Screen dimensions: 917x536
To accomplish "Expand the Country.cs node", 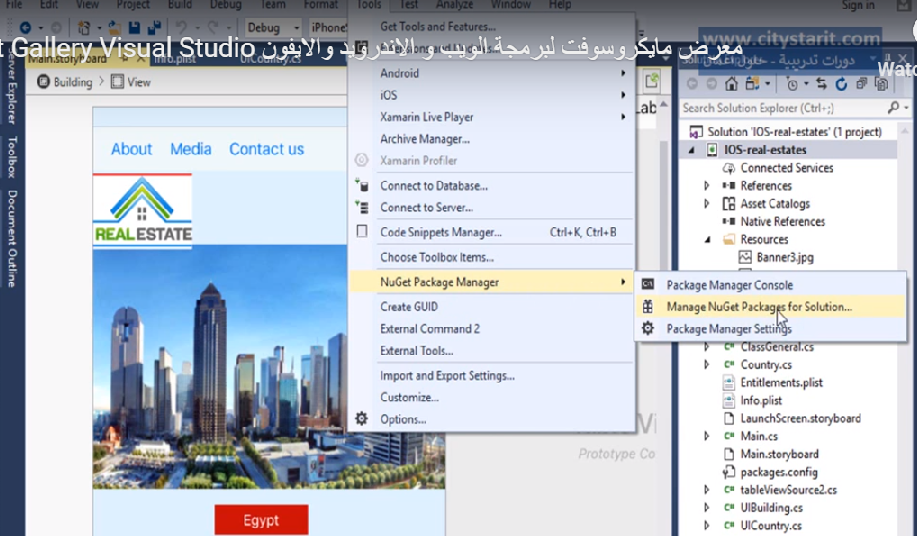I will pyautogui.click(x=706, y=365).
